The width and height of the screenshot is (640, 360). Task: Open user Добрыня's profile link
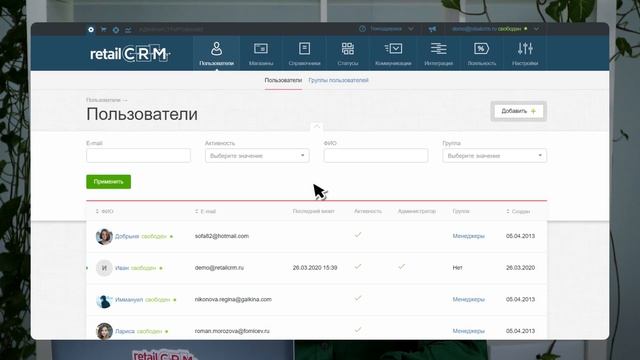[x=127, y=236]
